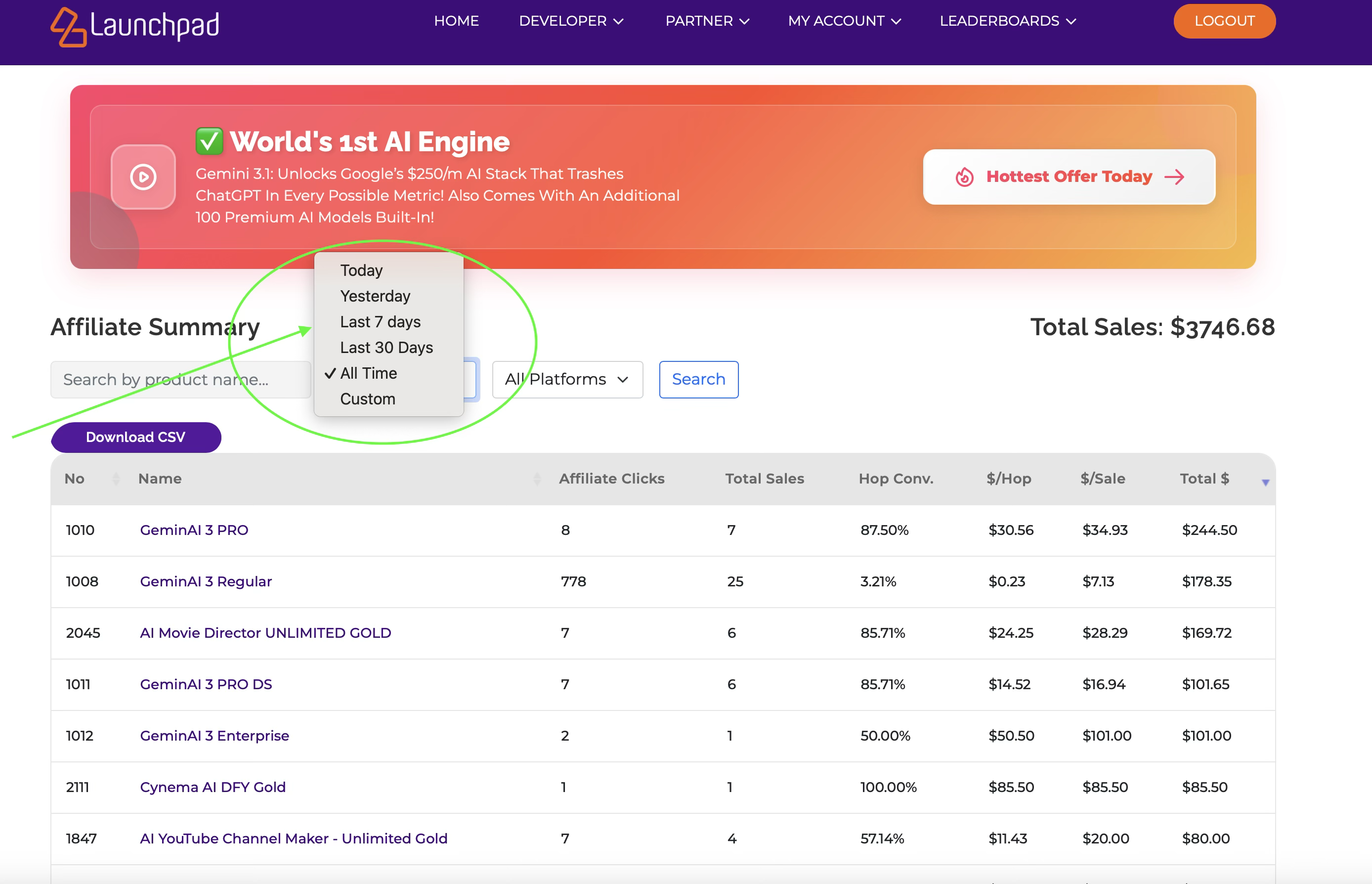1372x884 pixels.
Task: Click the flame icon on Hottest Offer
Action: (x=965, y=177)
